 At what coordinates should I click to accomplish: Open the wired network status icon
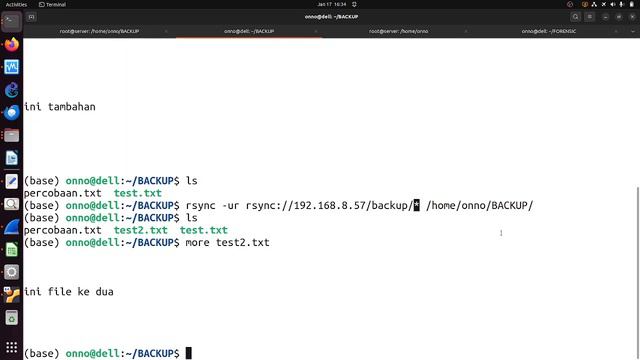point(594,4)
